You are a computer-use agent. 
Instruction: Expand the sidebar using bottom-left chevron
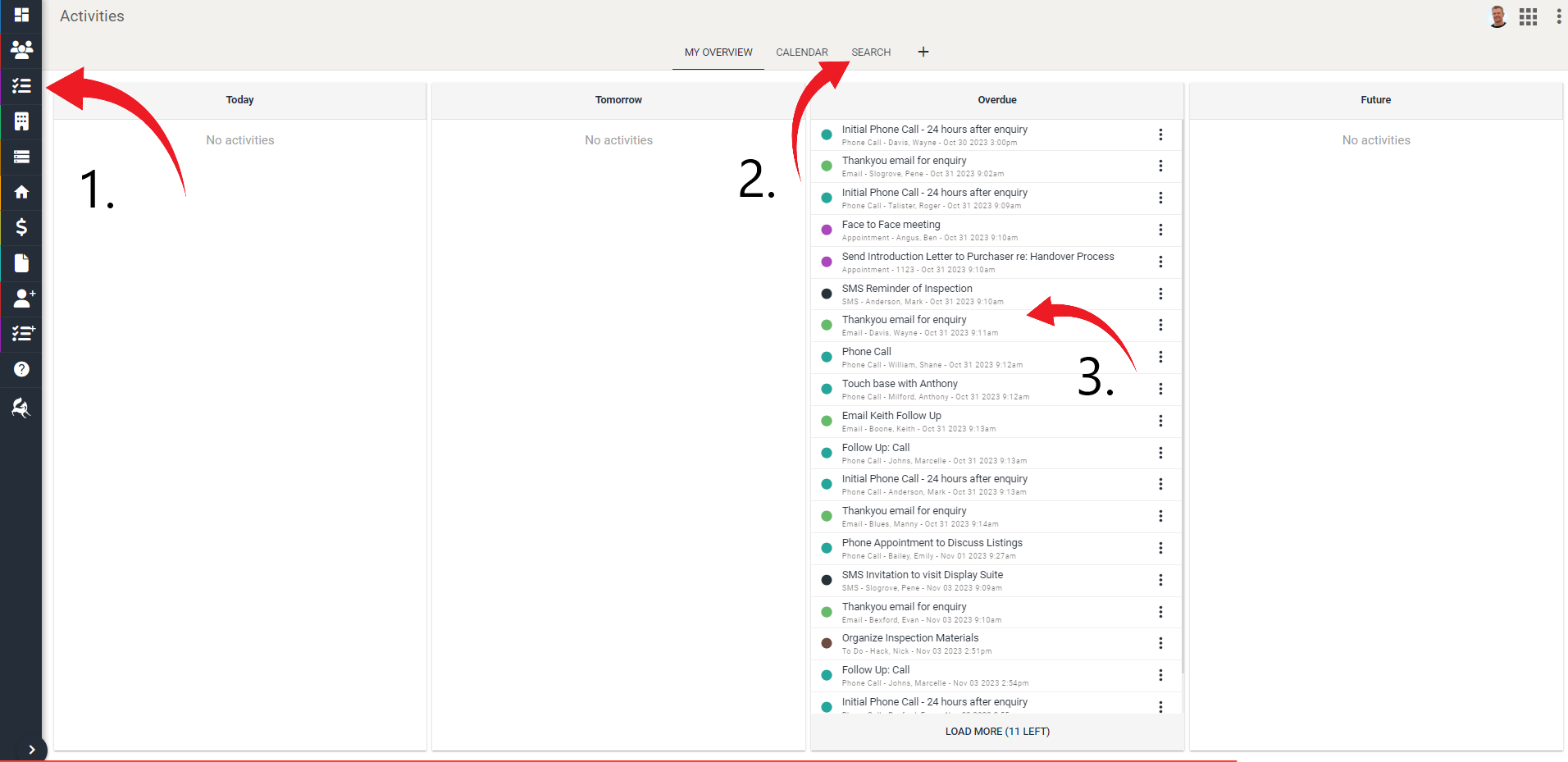(x=33, y=749)
